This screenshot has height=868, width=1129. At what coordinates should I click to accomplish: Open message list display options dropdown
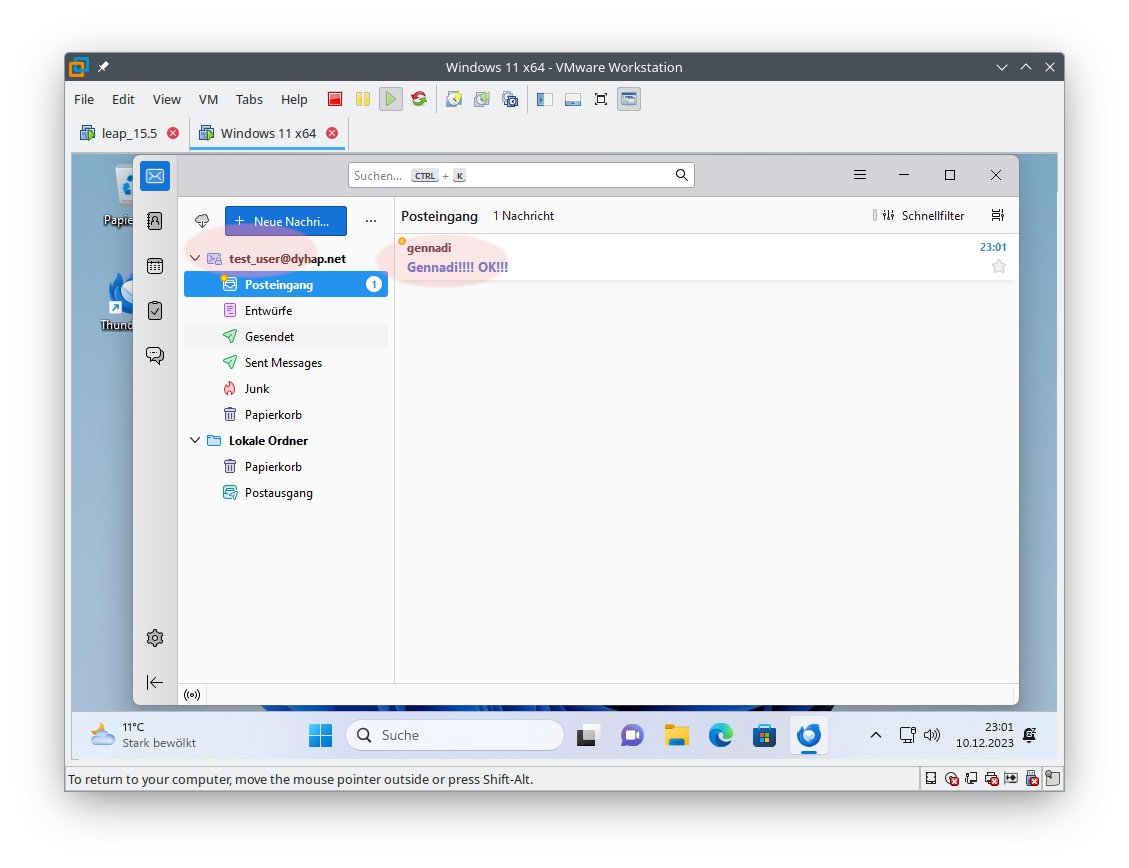click(997, 216)
